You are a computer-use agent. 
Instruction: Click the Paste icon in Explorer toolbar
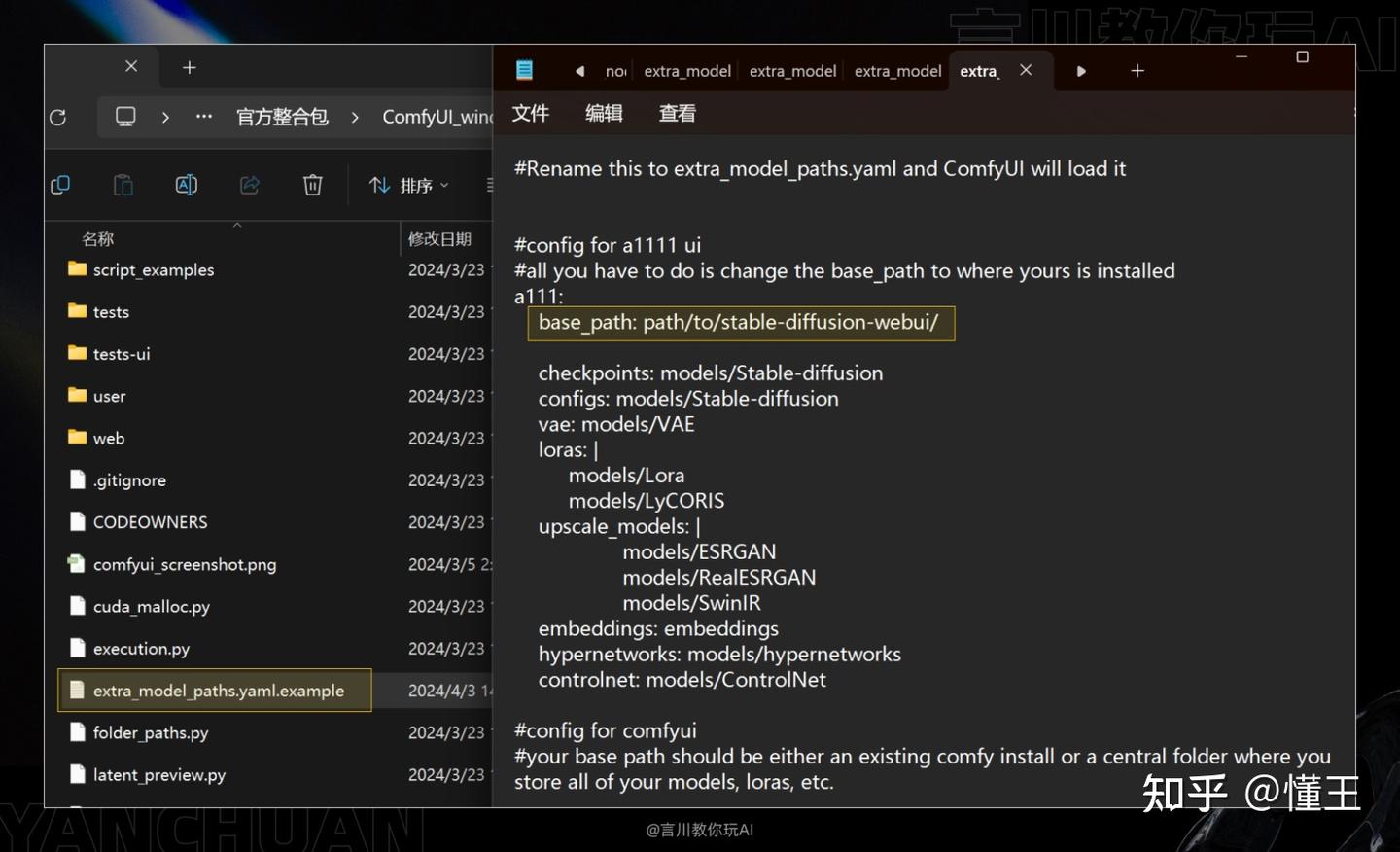coord(123,185)
